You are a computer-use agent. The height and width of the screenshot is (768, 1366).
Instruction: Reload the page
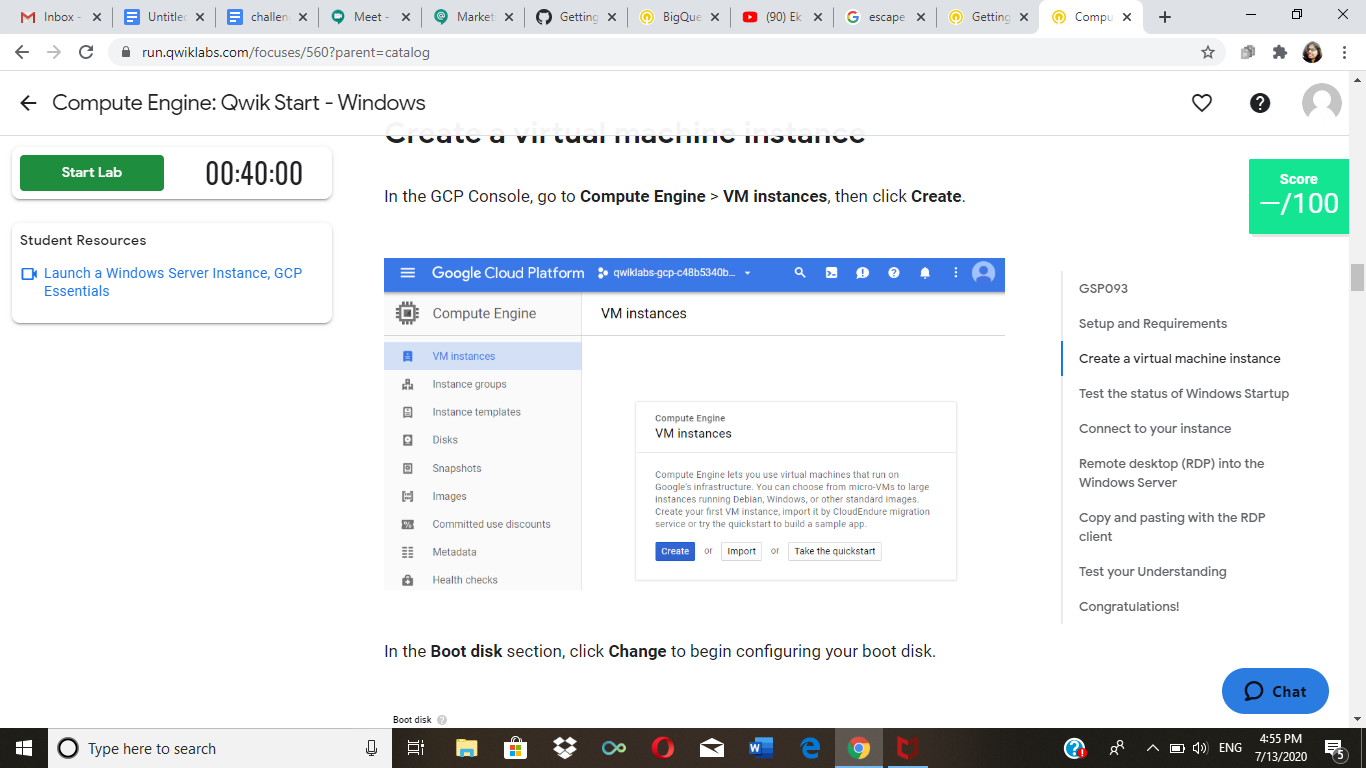[x=86, y=52]
